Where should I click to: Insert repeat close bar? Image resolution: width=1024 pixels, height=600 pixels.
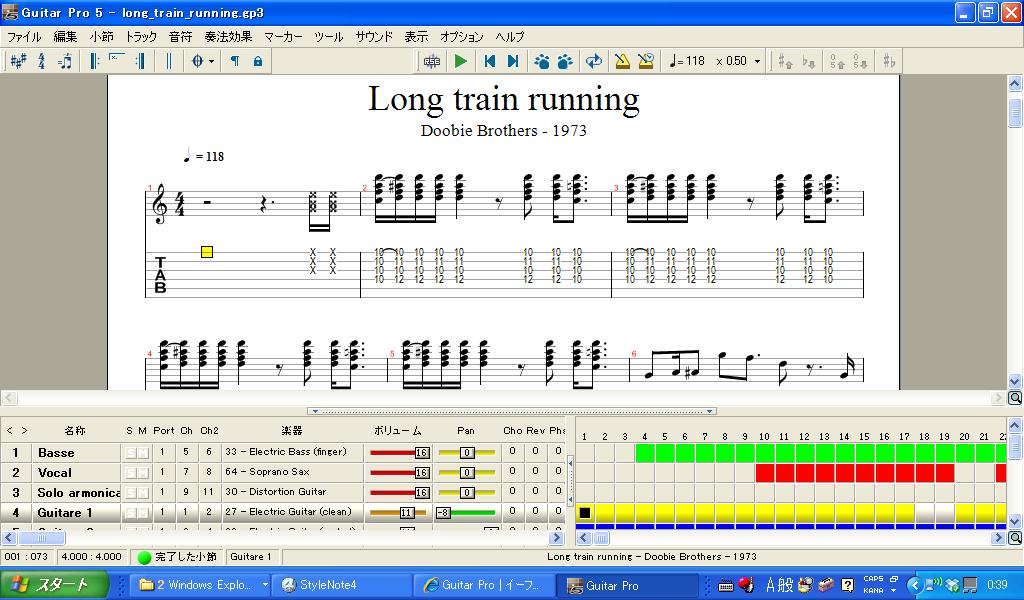pyautogui.click(x=140, y=61)
